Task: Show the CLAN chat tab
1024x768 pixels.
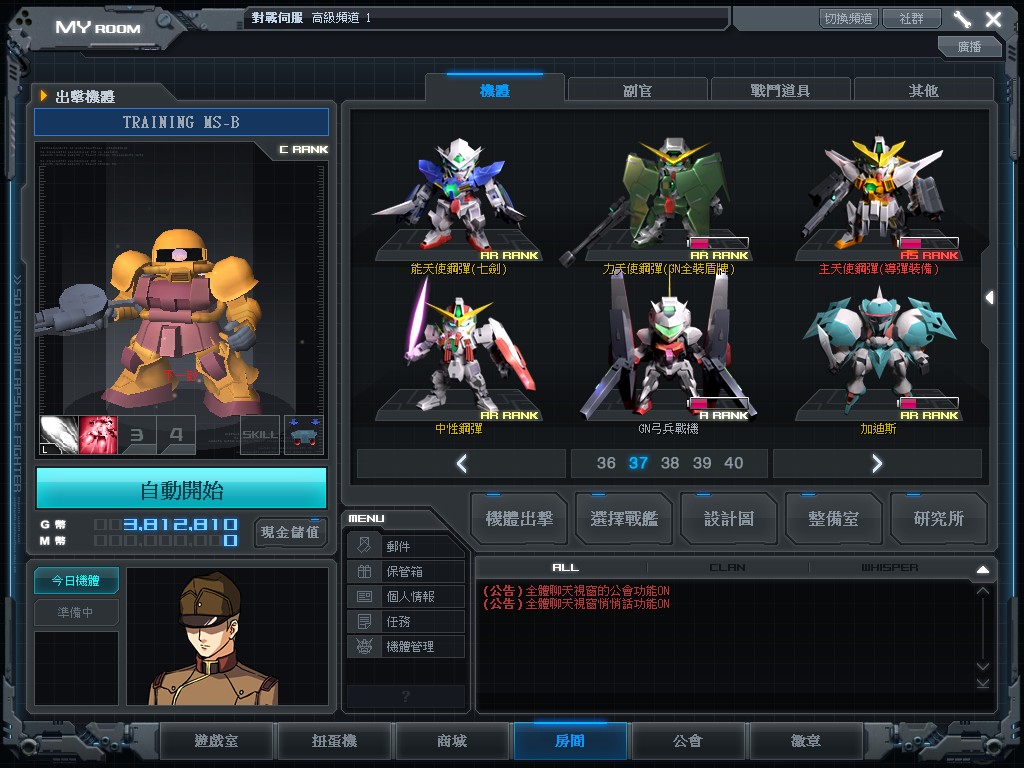Action: pyautogui.click(x=728, y=568)
